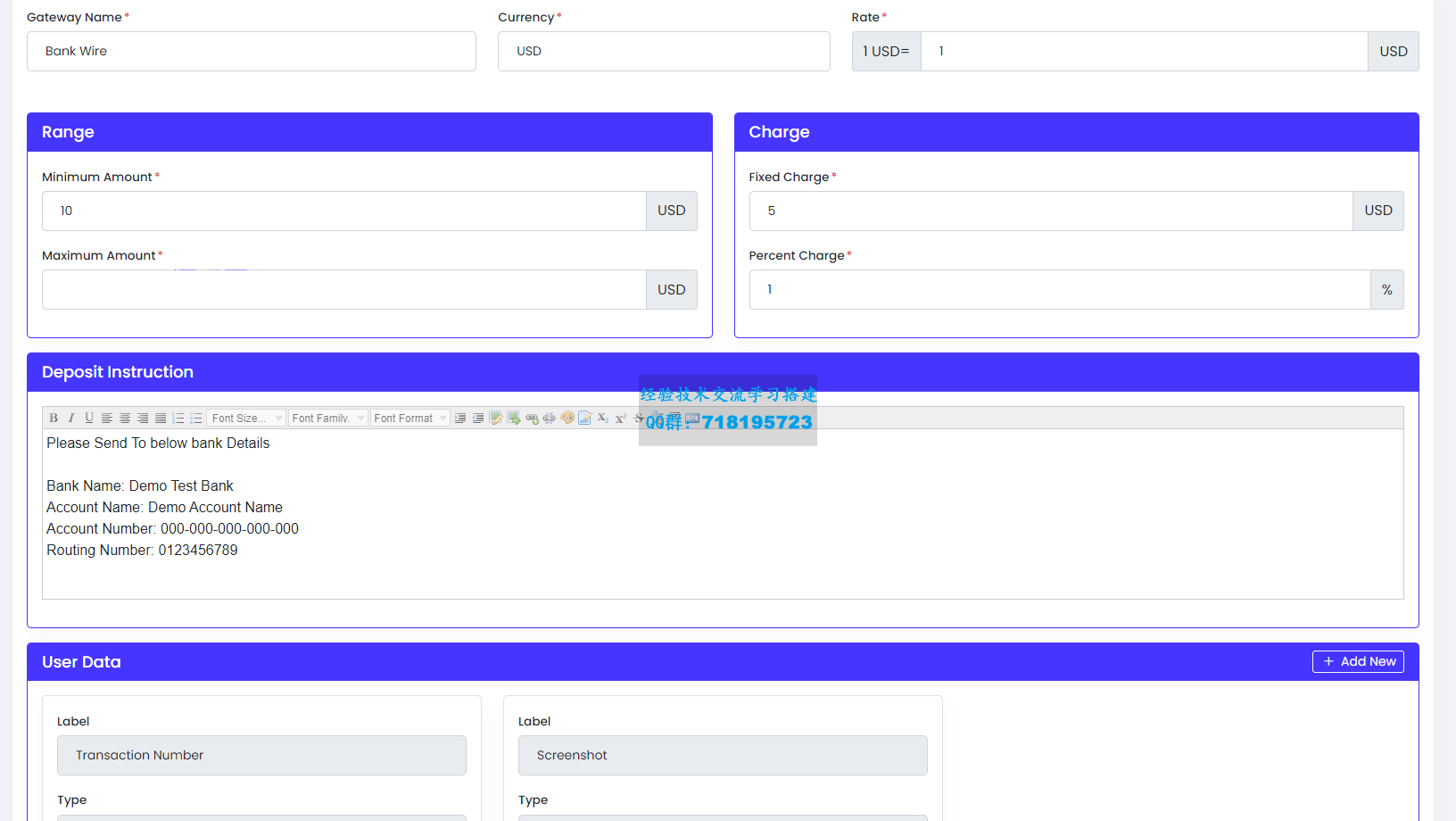Open the Font Size dropdown

point(246,418)
